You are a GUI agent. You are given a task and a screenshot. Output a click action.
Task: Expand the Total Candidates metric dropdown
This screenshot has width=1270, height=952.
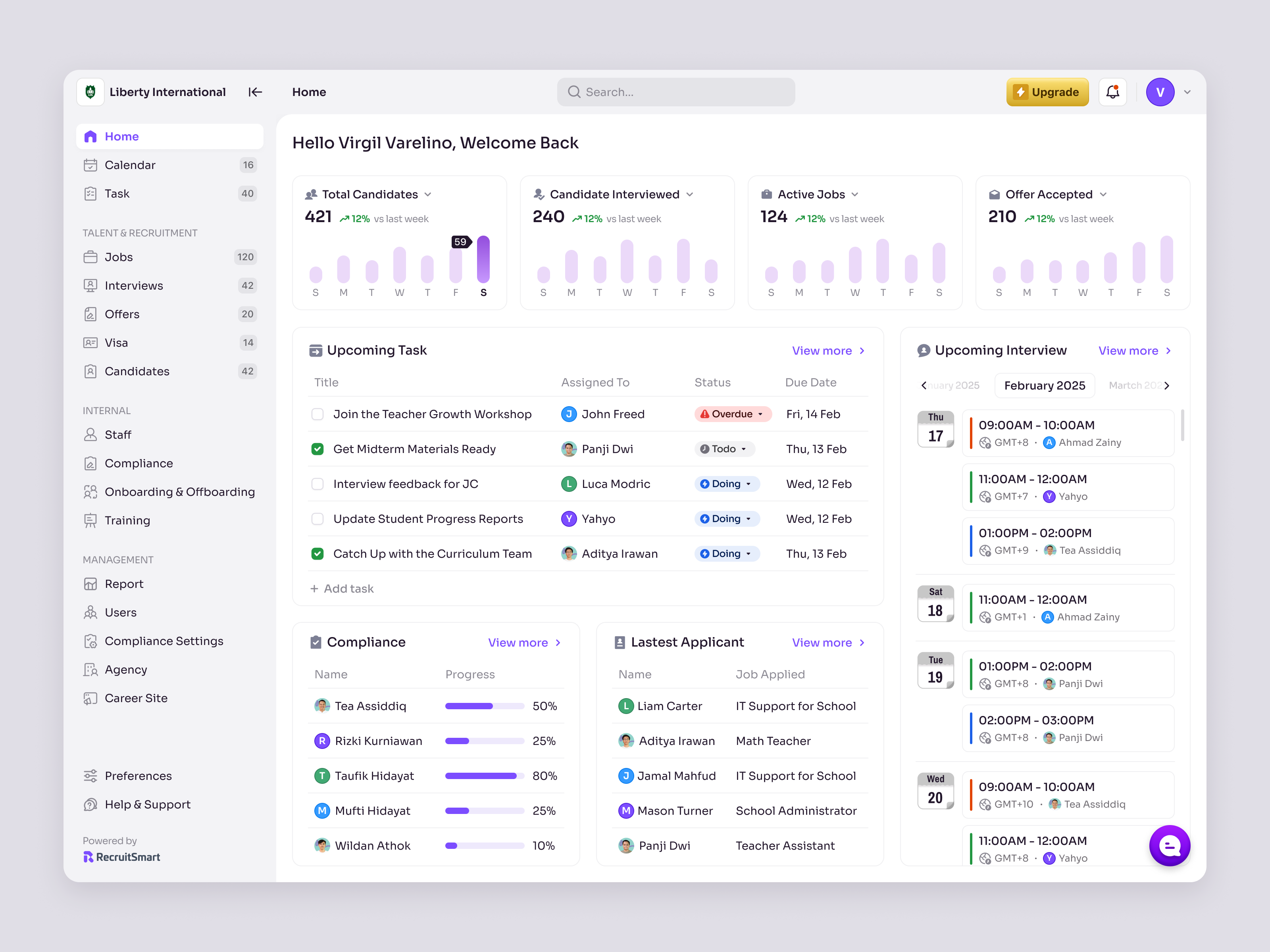tap(428, 194)
